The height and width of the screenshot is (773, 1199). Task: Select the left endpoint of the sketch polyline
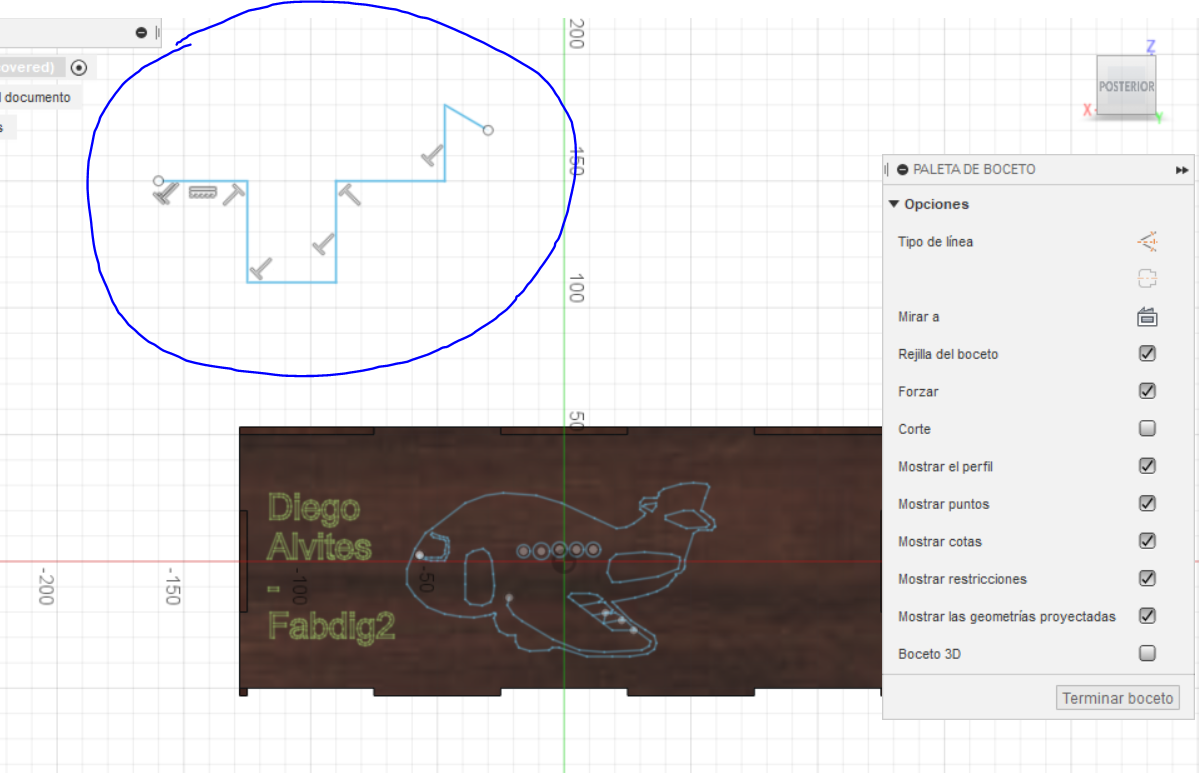pos(158,181)
